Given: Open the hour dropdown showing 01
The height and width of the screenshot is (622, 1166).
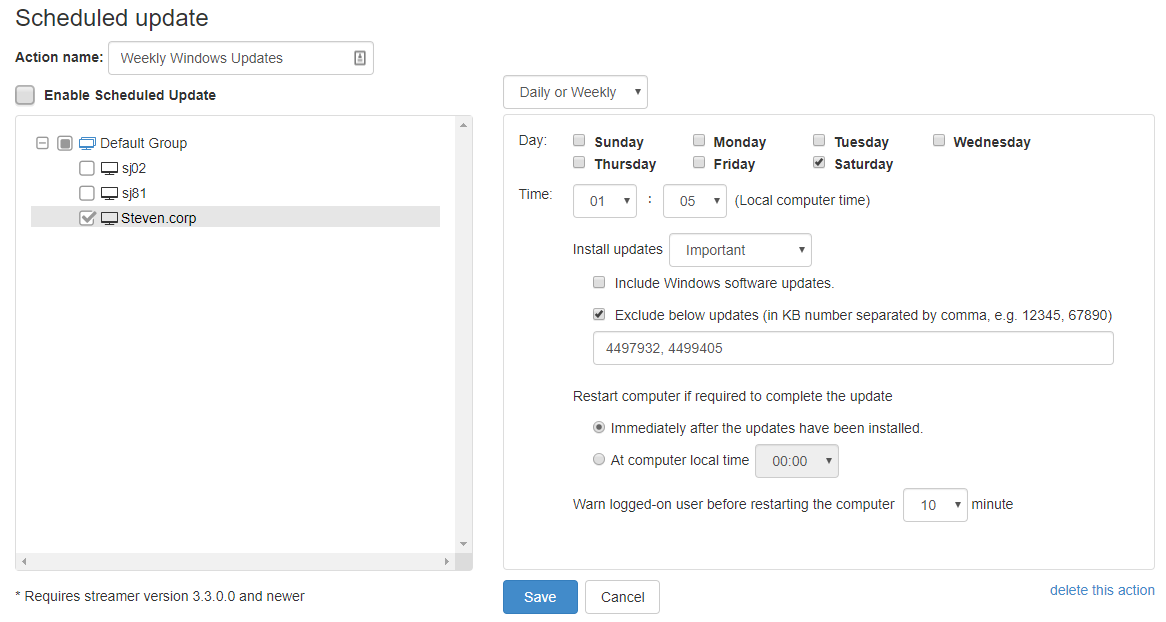Looking at the screenshot, I should point(605,201).
